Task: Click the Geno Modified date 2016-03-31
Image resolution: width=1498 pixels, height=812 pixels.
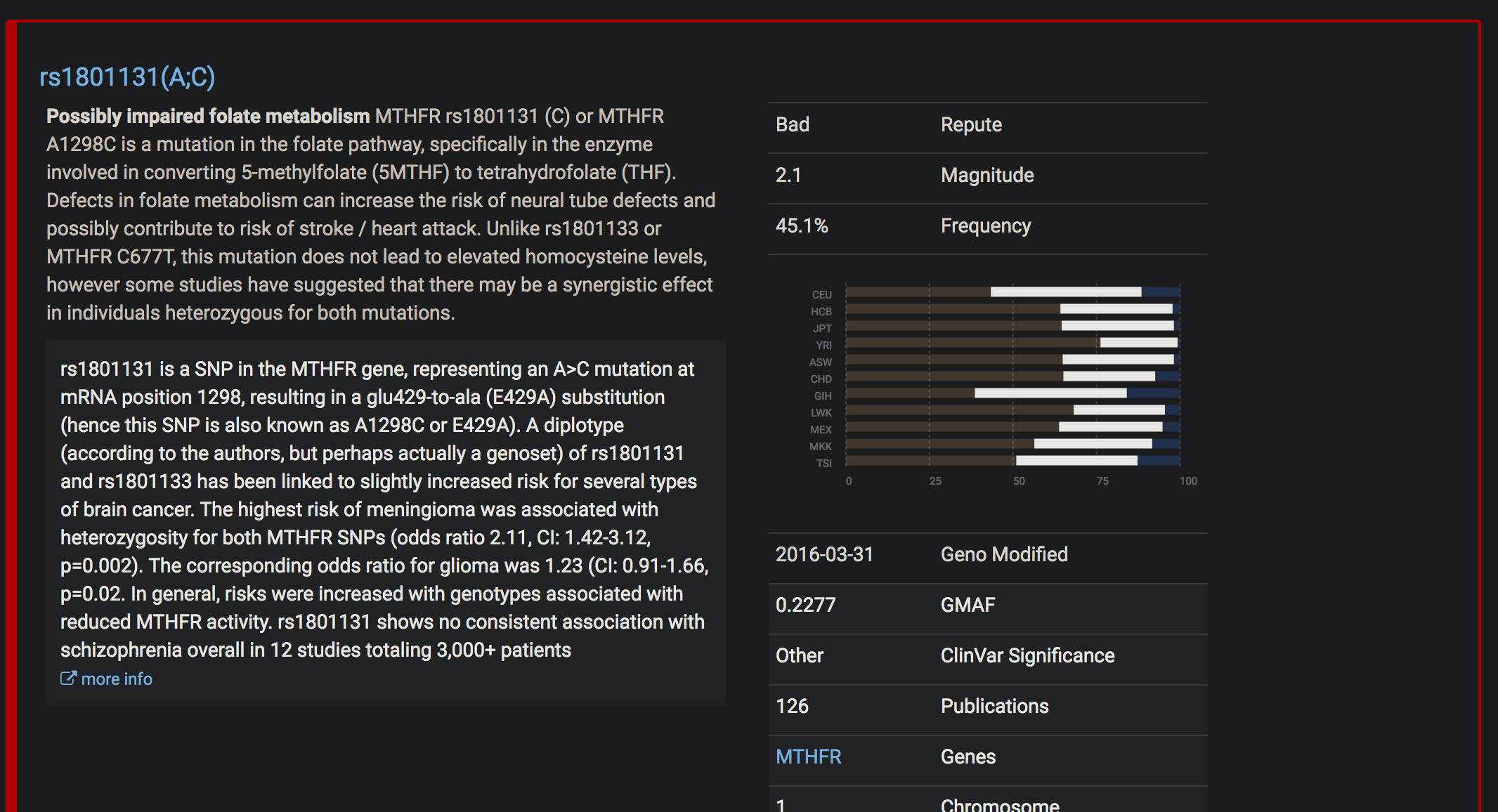Action: (x=824, y=555)
